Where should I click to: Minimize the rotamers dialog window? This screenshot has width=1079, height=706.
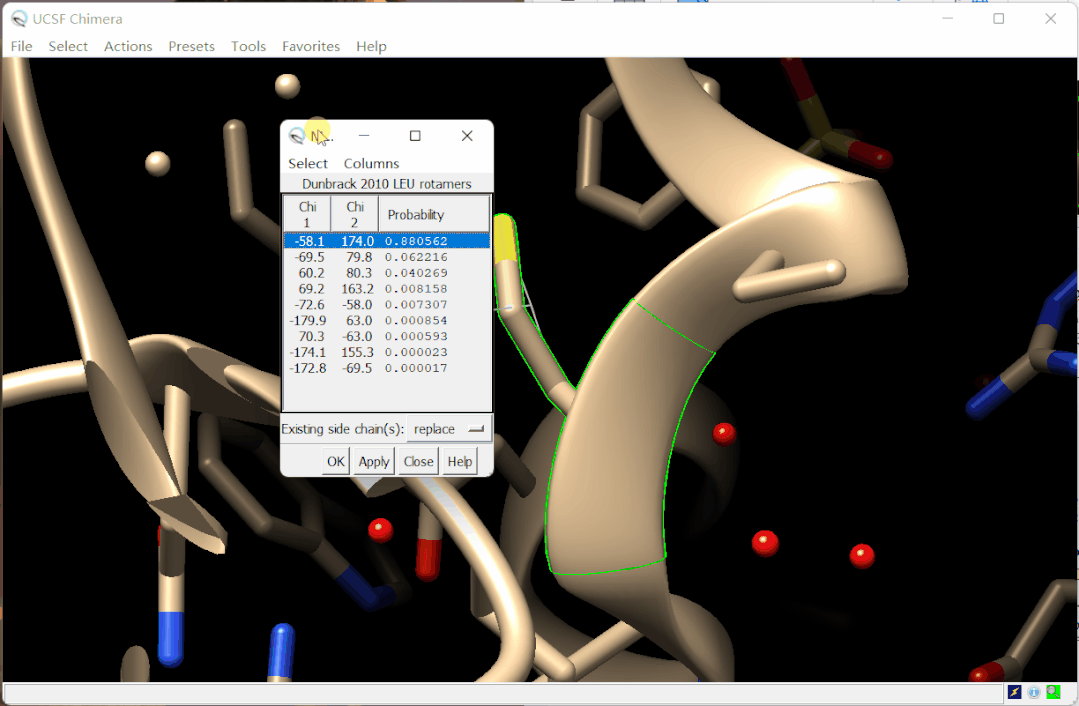point(365,136)
